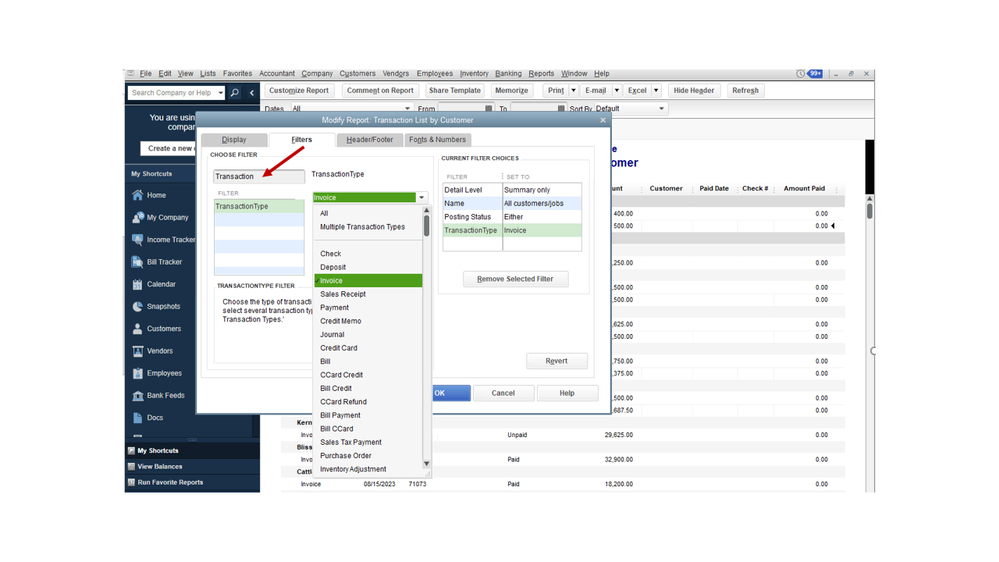Click Search Company or Help field
This screenshot has width=999, height=562.
(173, 93)
